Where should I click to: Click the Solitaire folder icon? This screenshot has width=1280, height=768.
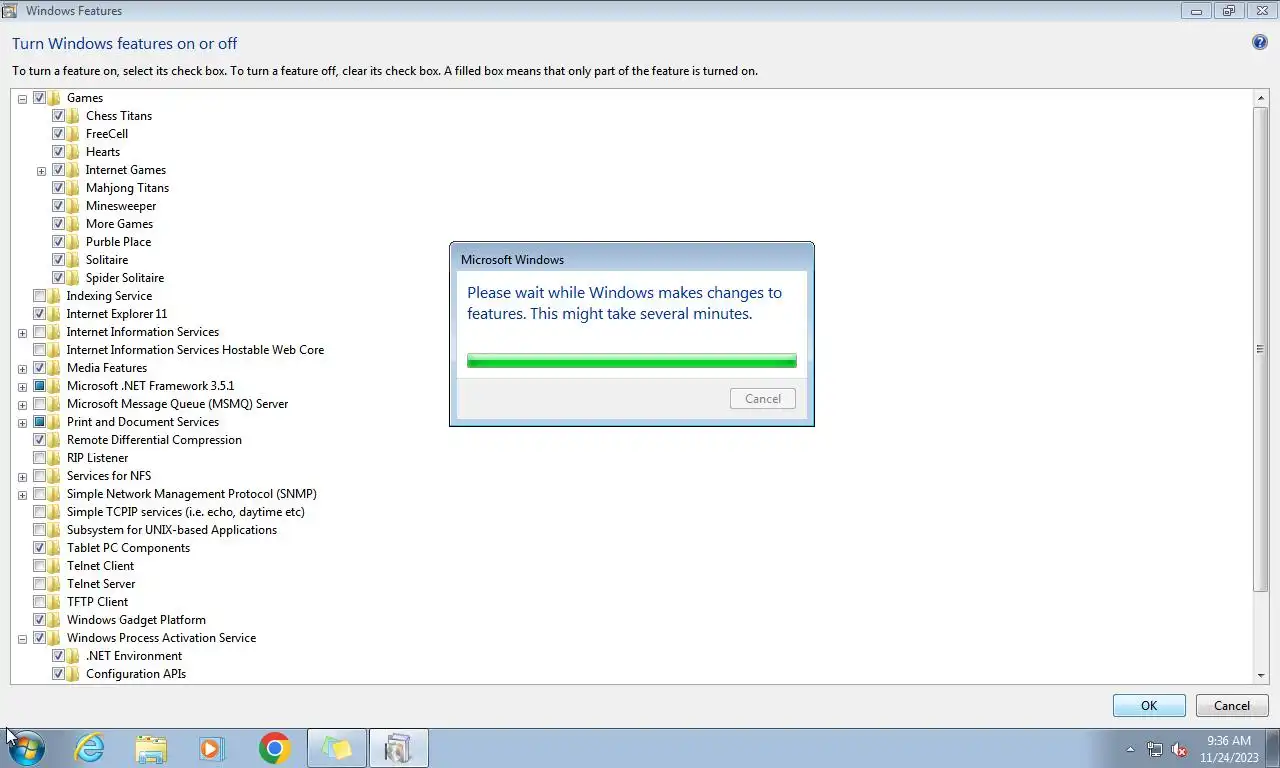click(x=73, y=260)
